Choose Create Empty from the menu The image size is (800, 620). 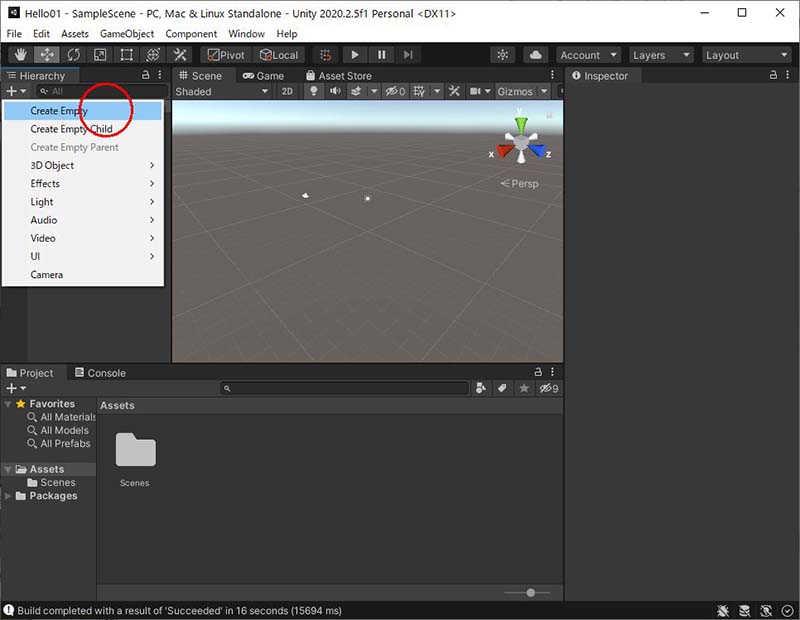83,111
